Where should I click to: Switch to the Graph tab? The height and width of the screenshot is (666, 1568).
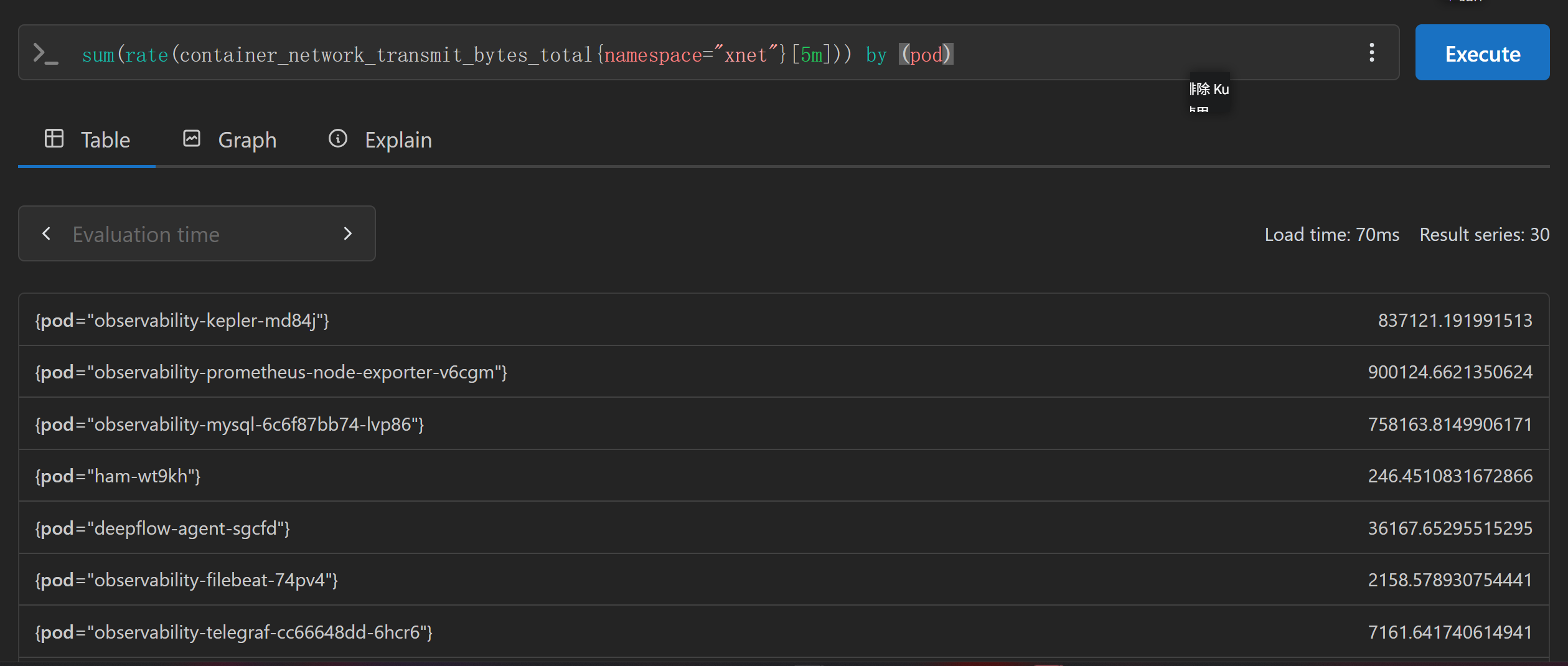[x=230, y=140]
